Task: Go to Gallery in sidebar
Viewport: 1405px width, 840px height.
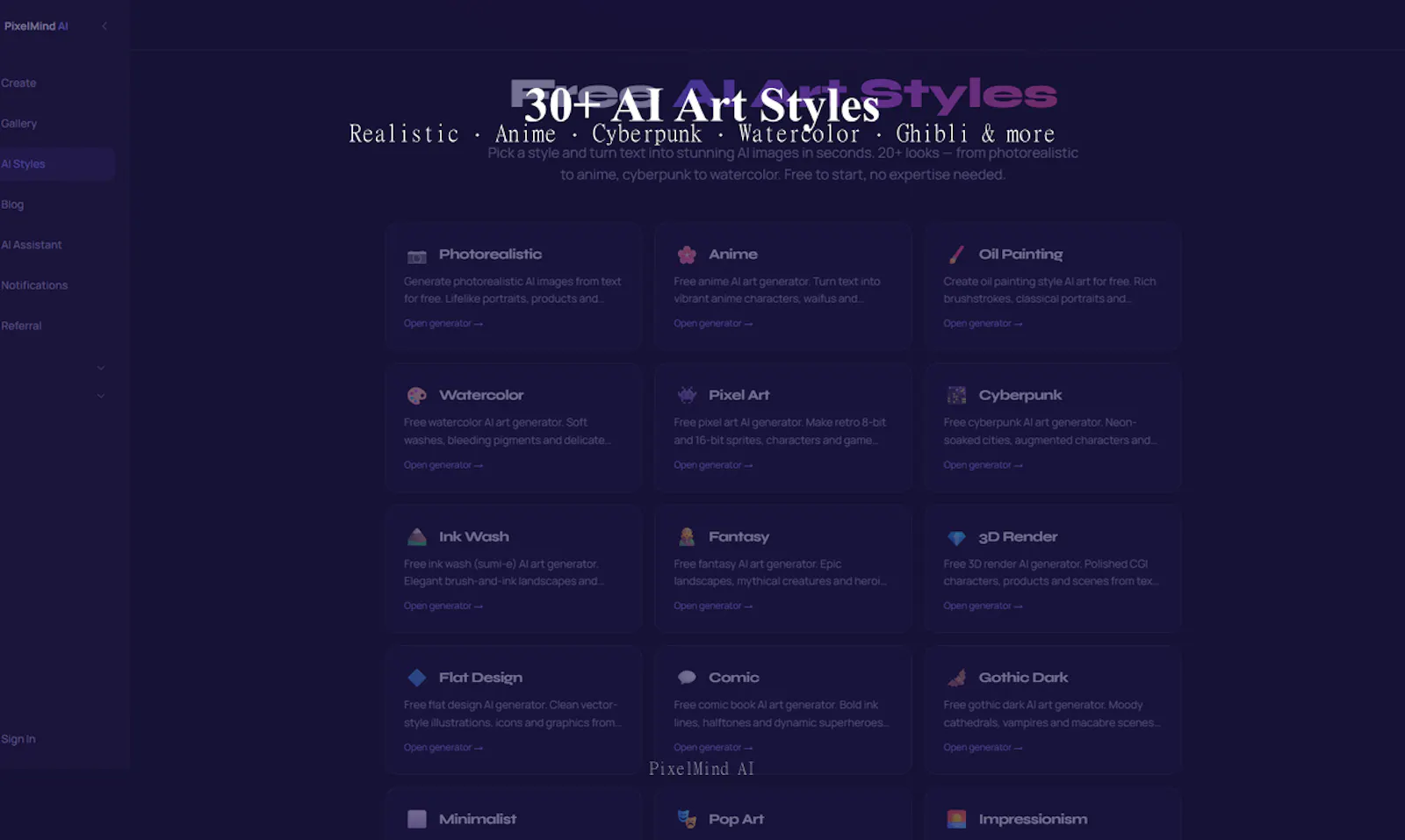Action: tap(18, 124)
